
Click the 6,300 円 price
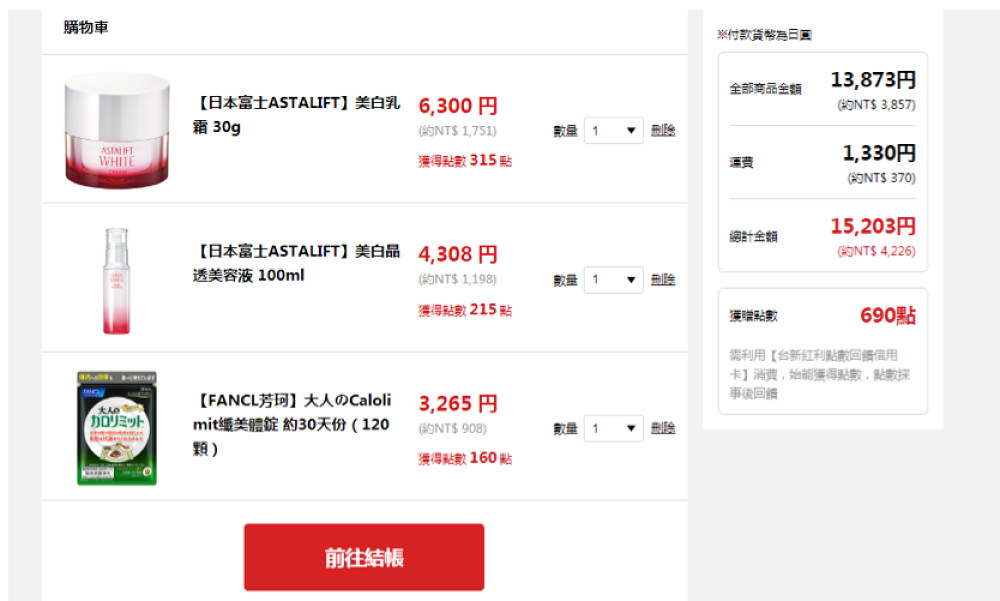click(x=457, y=105)
